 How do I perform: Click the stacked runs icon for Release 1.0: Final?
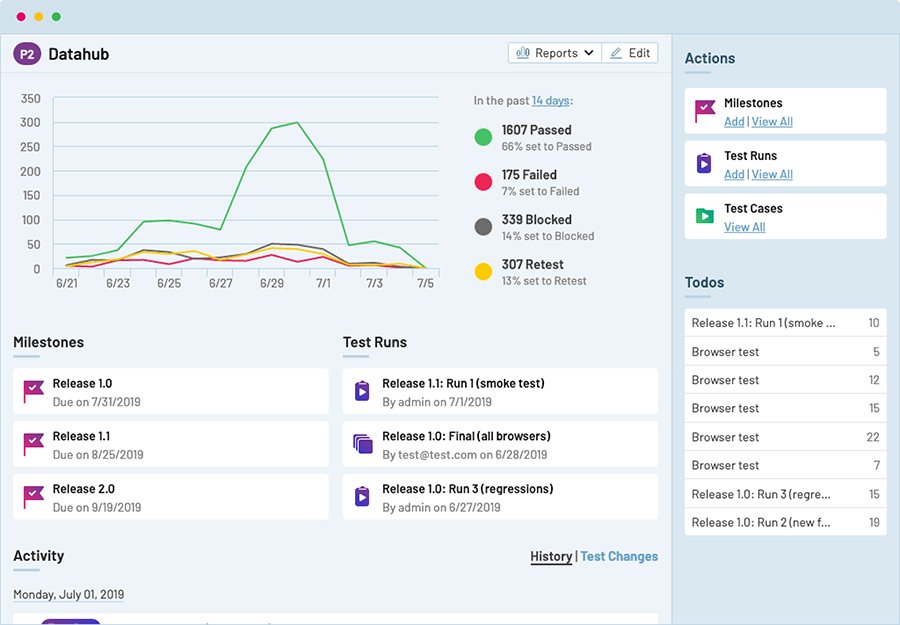(363, 444)
